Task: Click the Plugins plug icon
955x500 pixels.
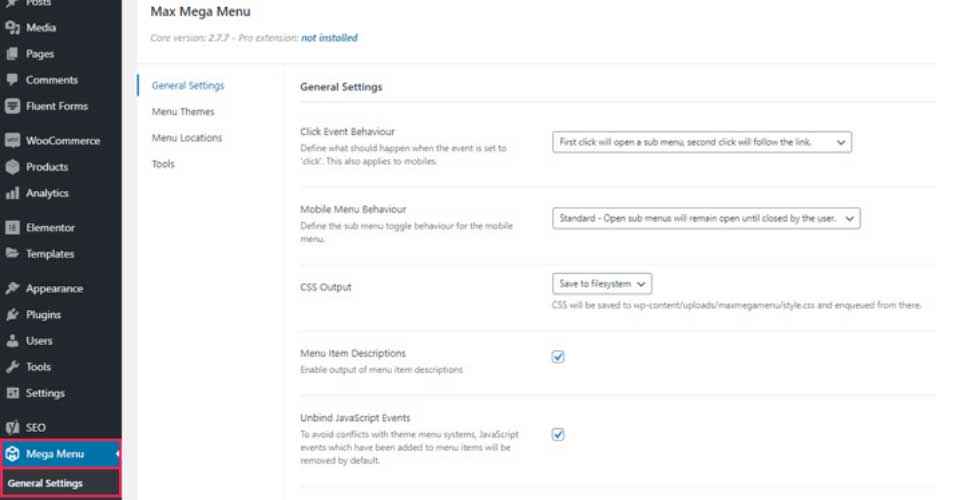Action: pyautogui.click(x=13, y=315)
